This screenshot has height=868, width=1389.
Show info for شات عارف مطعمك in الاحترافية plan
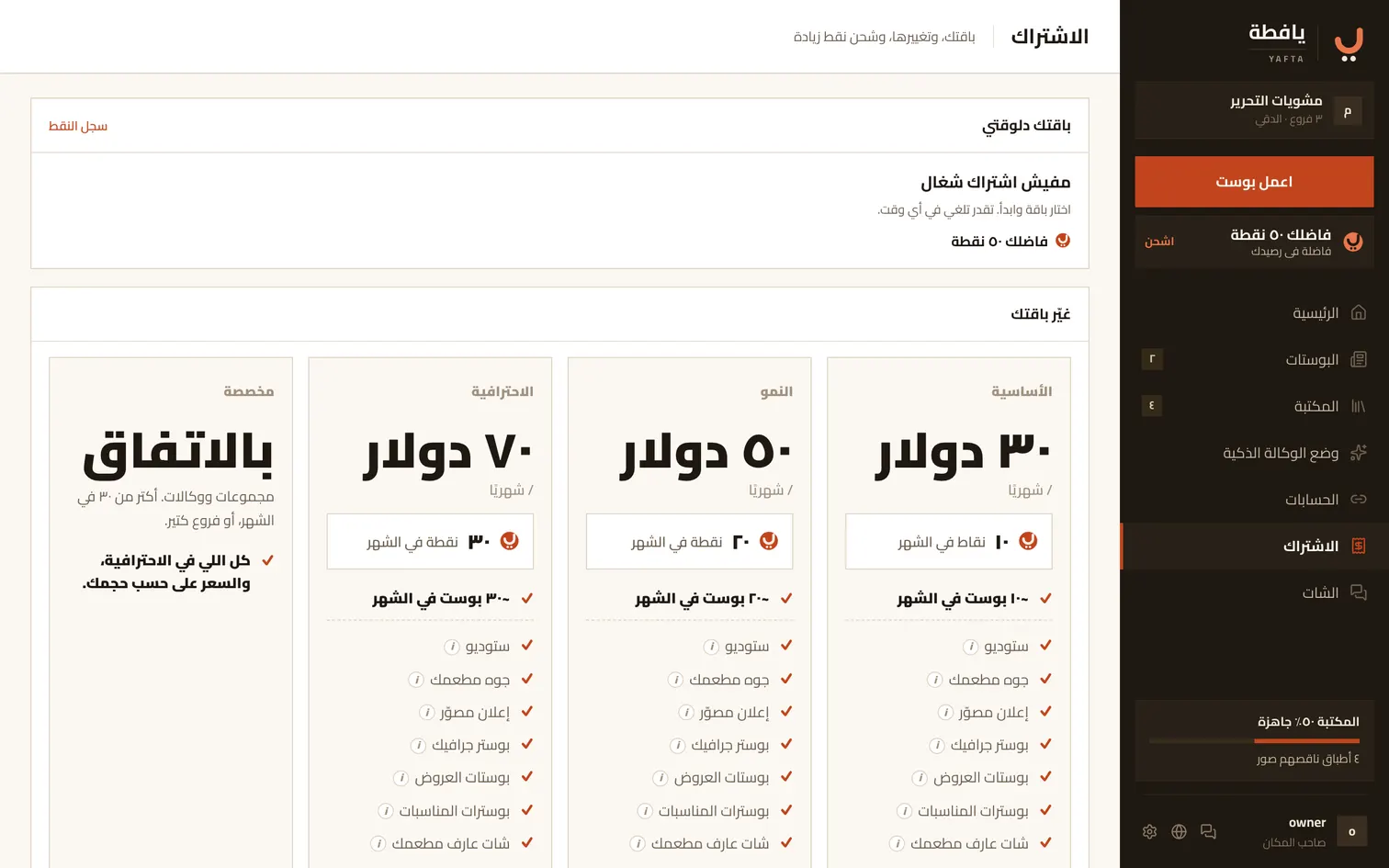pyautogui.click(x=378, y=843)
